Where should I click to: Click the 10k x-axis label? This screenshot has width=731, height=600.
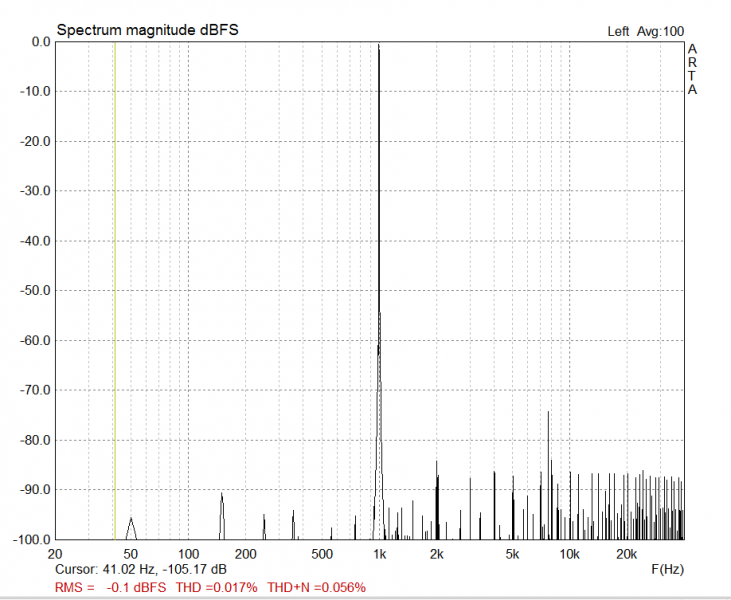(x=569, y=554)
